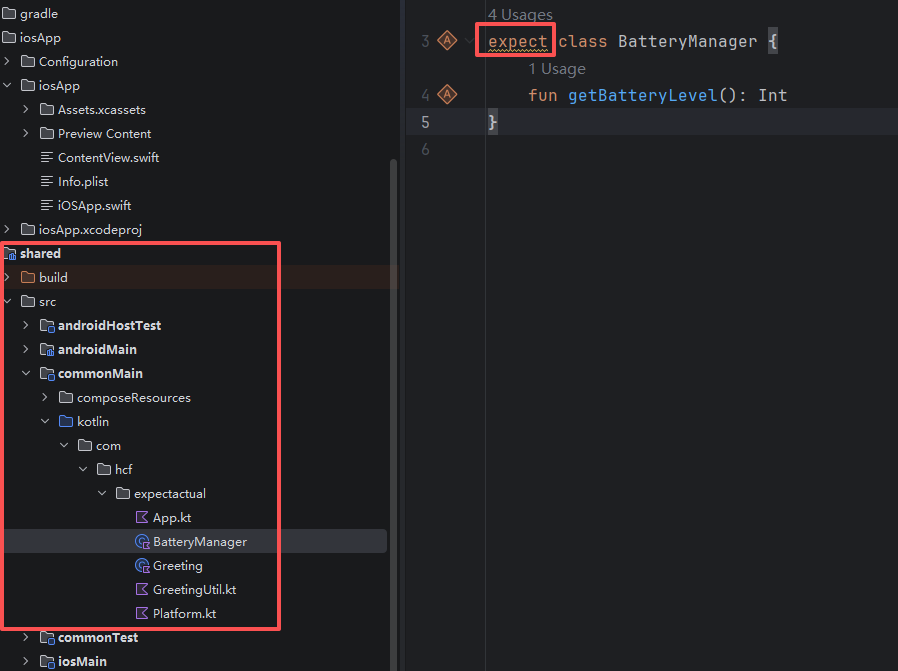This screenshot has width=898, height=671.
Task: Fold the BatteryManager class at line 3
Action: click(470, 41)
